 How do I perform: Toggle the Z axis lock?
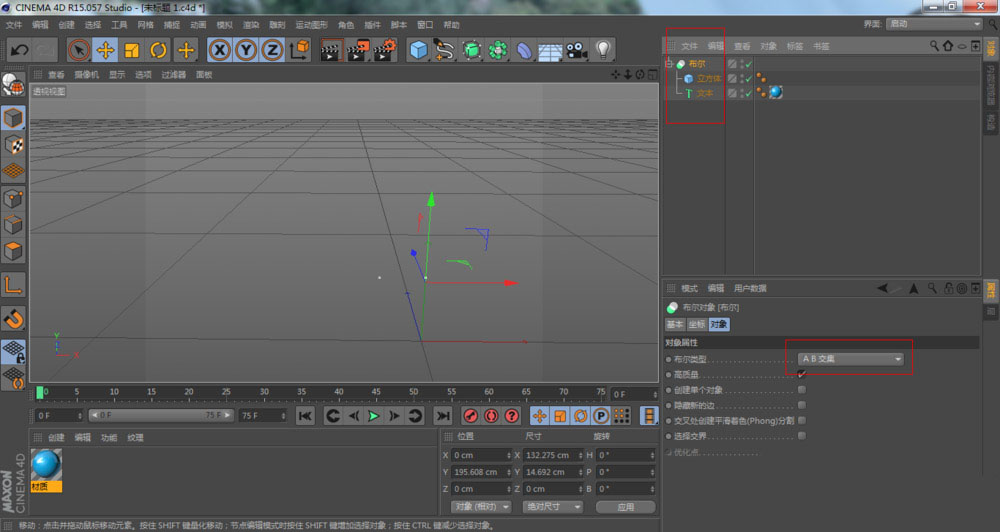(272, 50)
